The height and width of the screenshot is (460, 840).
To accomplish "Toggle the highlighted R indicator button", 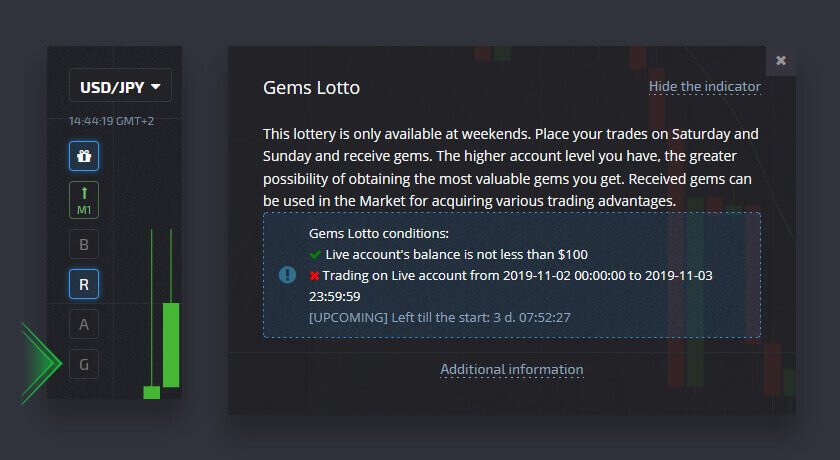I will tap(83, 284).
